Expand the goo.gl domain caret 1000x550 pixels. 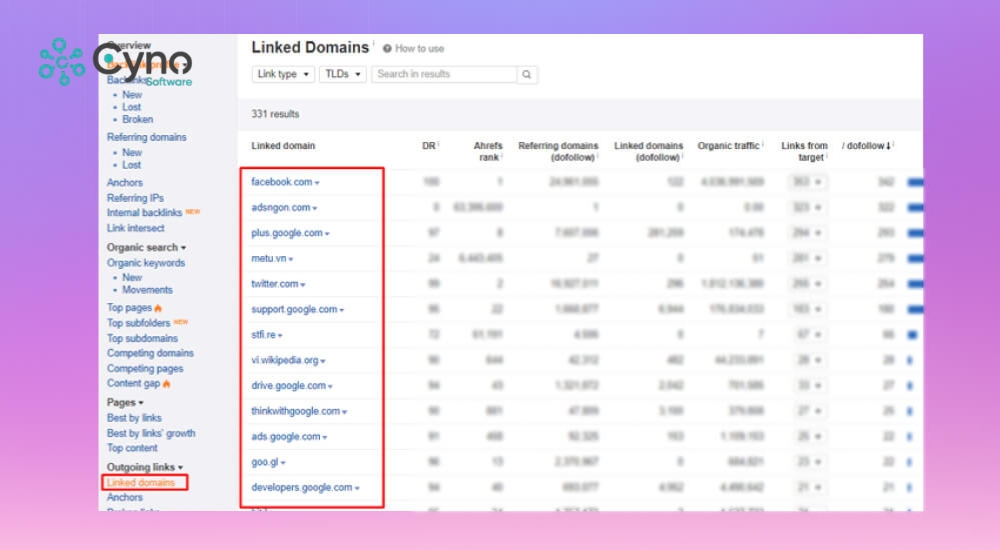point(283,463)
